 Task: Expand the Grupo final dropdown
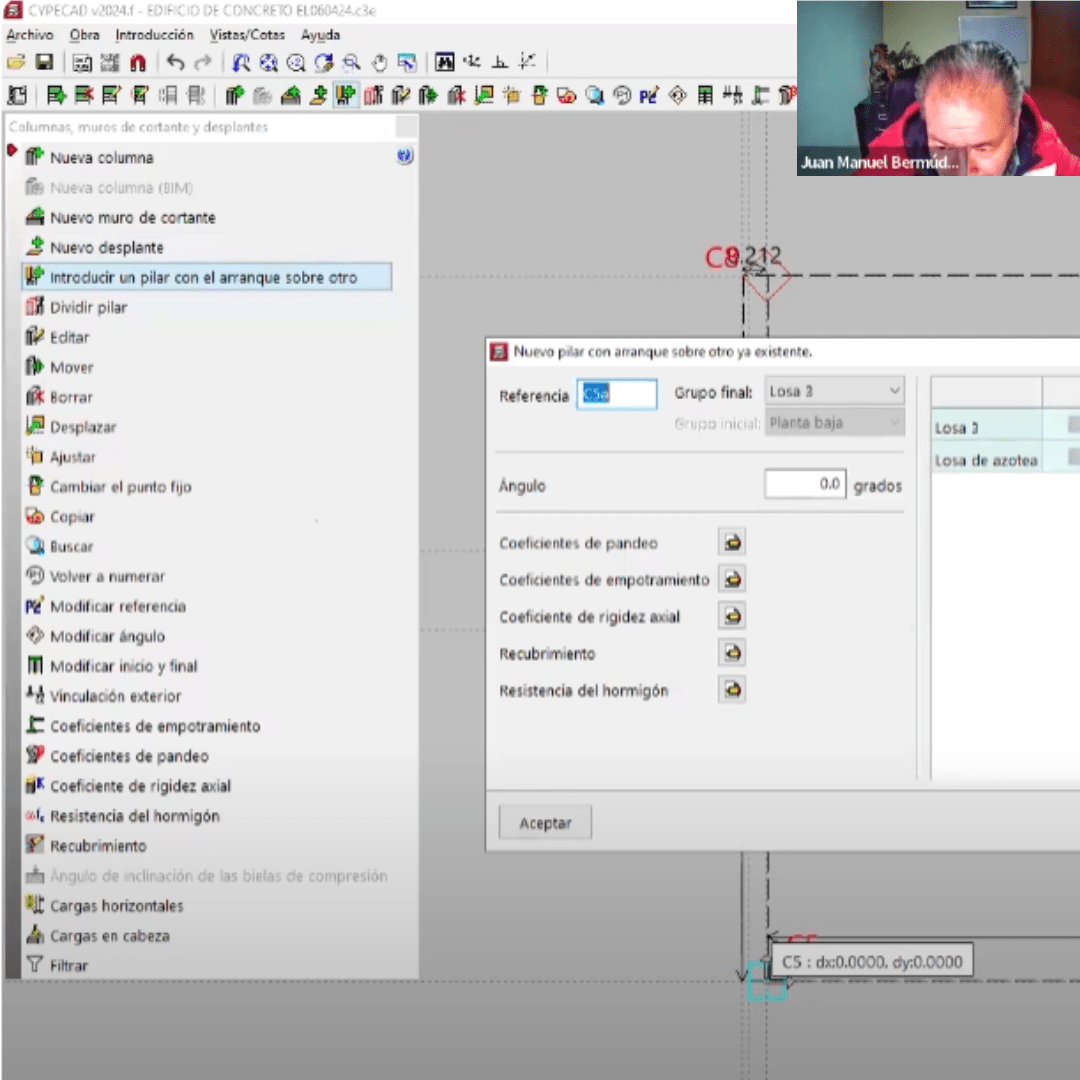[x=834, y=391]
